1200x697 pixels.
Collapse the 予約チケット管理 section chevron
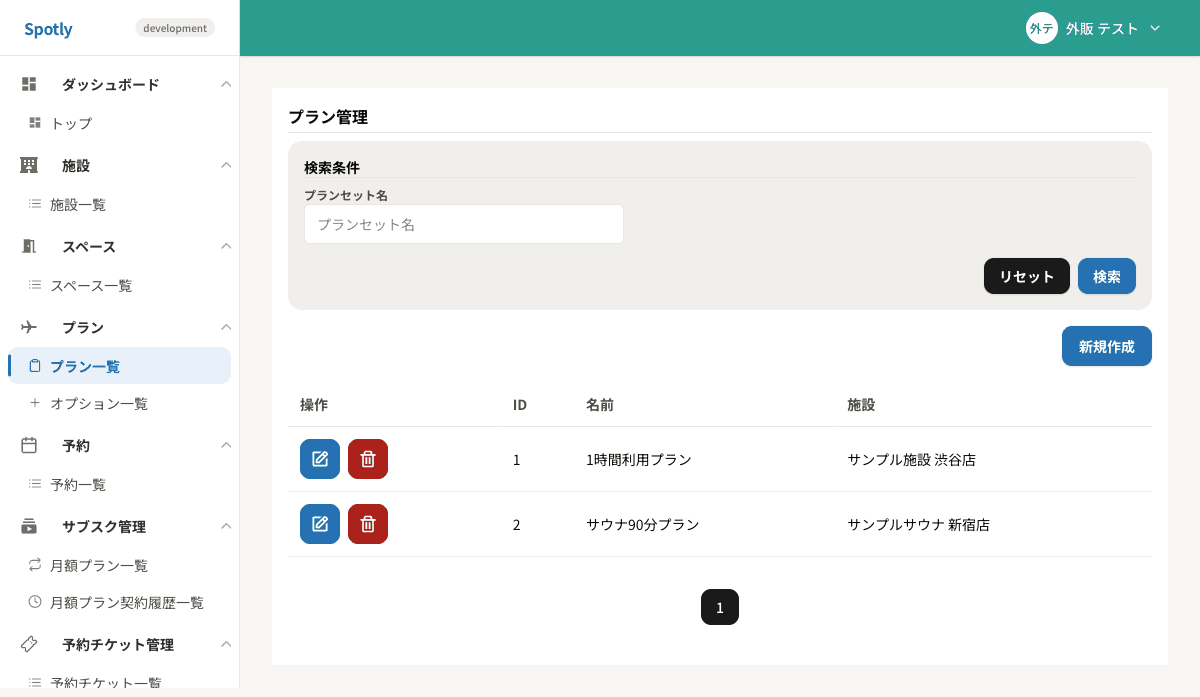(x=226, y=644)
